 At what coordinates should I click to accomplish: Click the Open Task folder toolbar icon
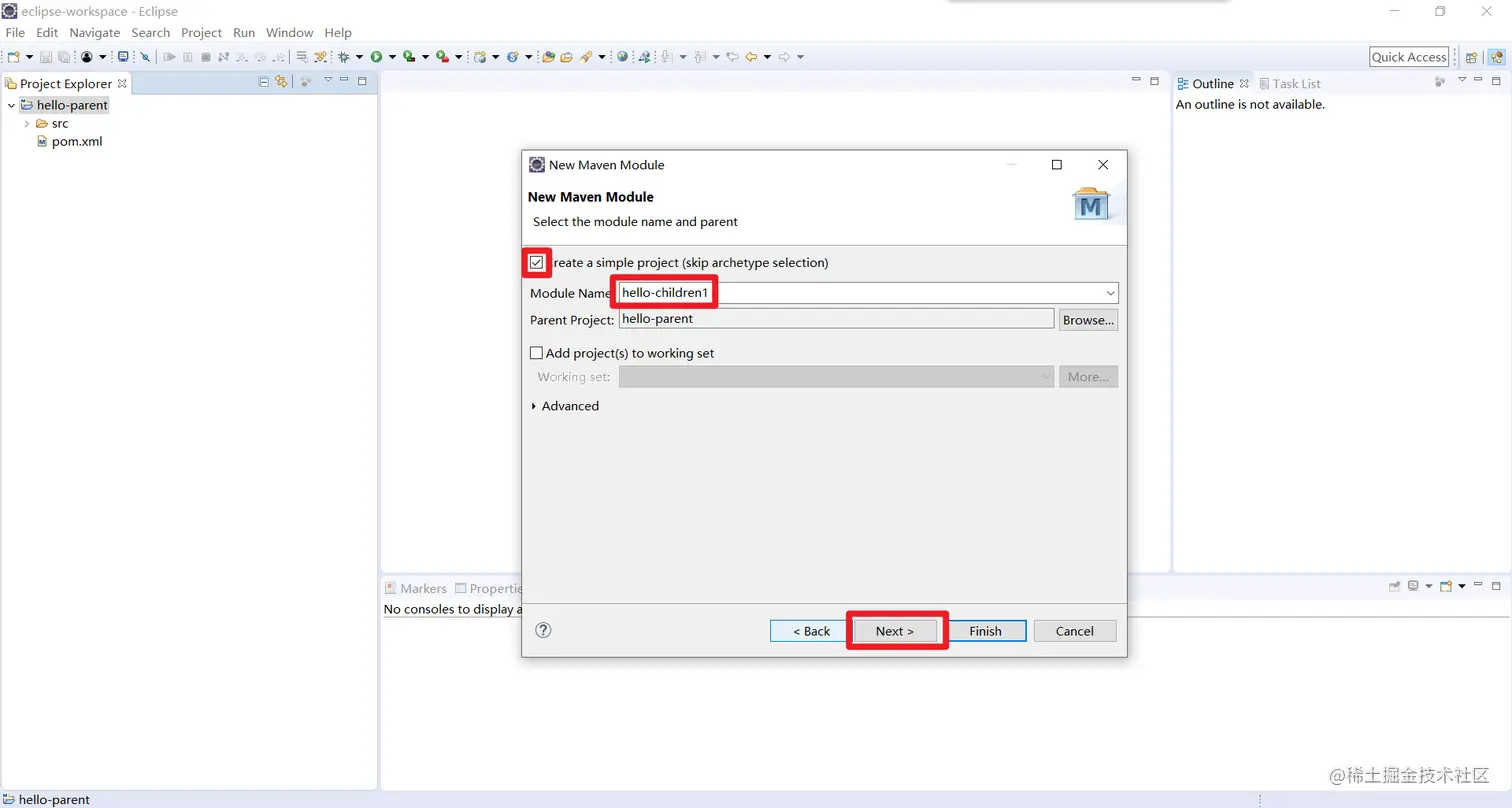[566, 57]
